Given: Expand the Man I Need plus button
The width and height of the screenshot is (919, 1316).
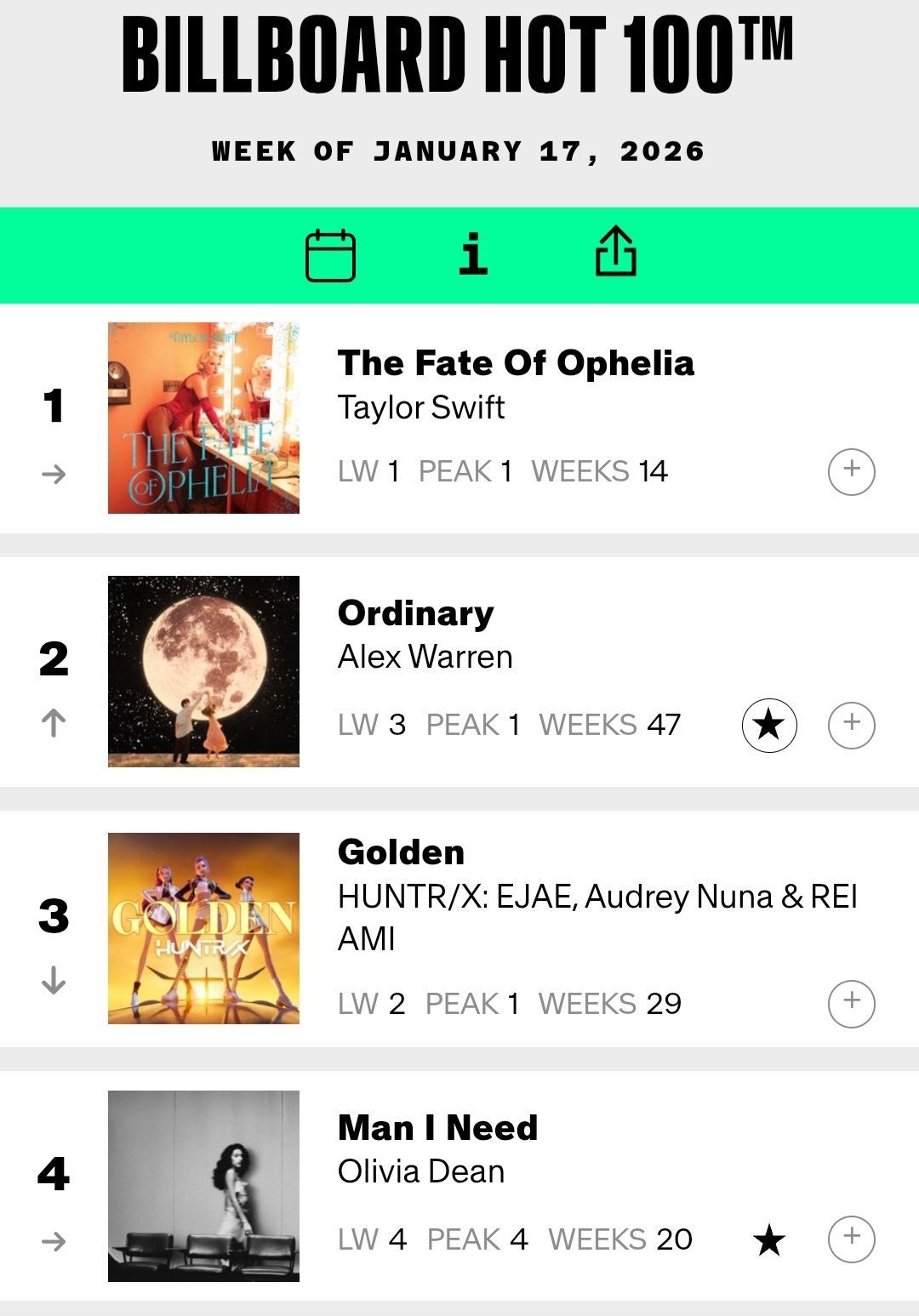Looking at the screenshot, I should (851, 1239).
